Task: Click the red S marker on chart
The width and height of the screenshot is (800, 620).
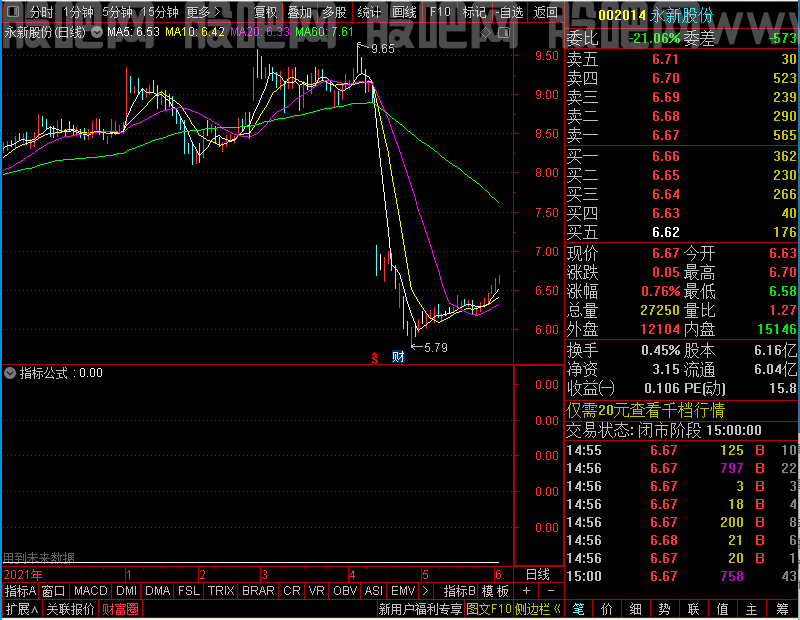Action: point(375,357)
